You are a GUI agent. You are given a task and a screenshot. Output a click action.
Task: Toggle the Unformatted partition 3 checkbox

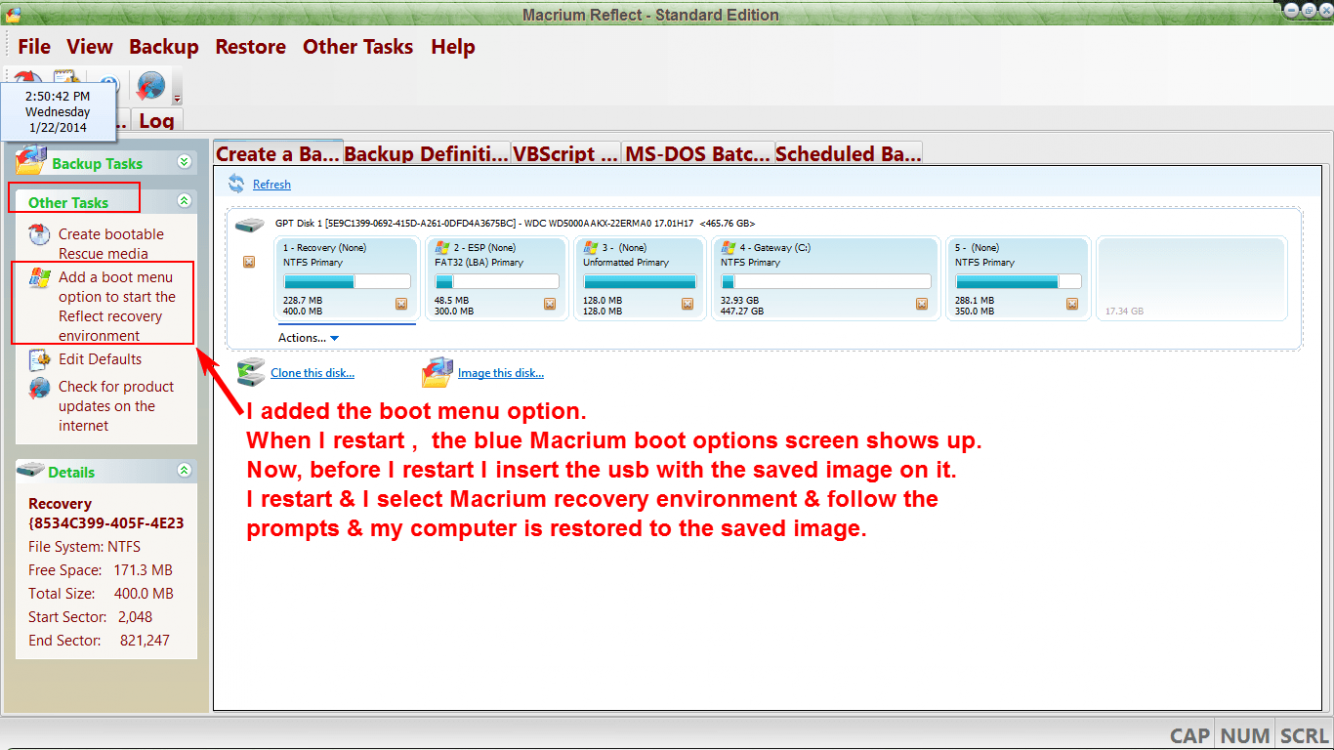pos(688,304)
